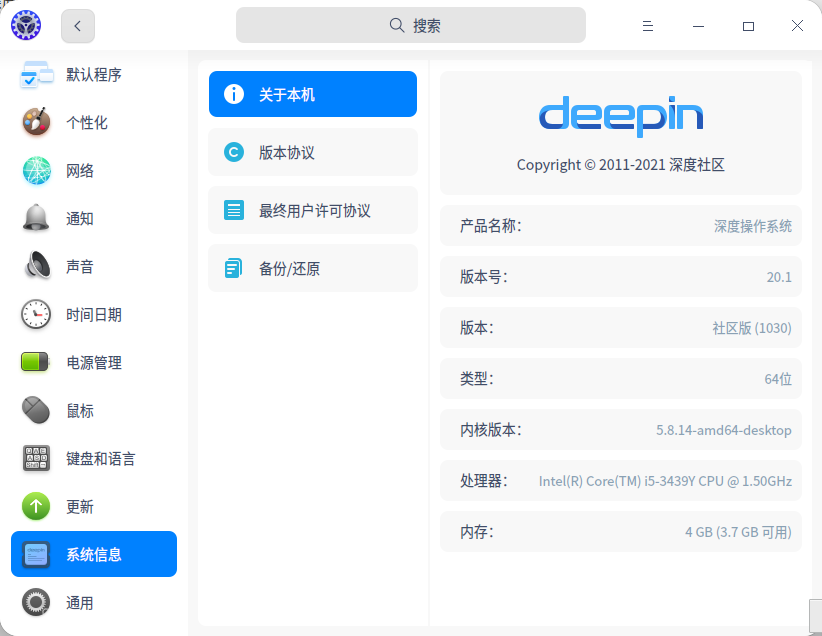Open End User License Agreement (最终用户许可协议)
Image resolution: width=822 pixels, height=636 pixels.
313,211
